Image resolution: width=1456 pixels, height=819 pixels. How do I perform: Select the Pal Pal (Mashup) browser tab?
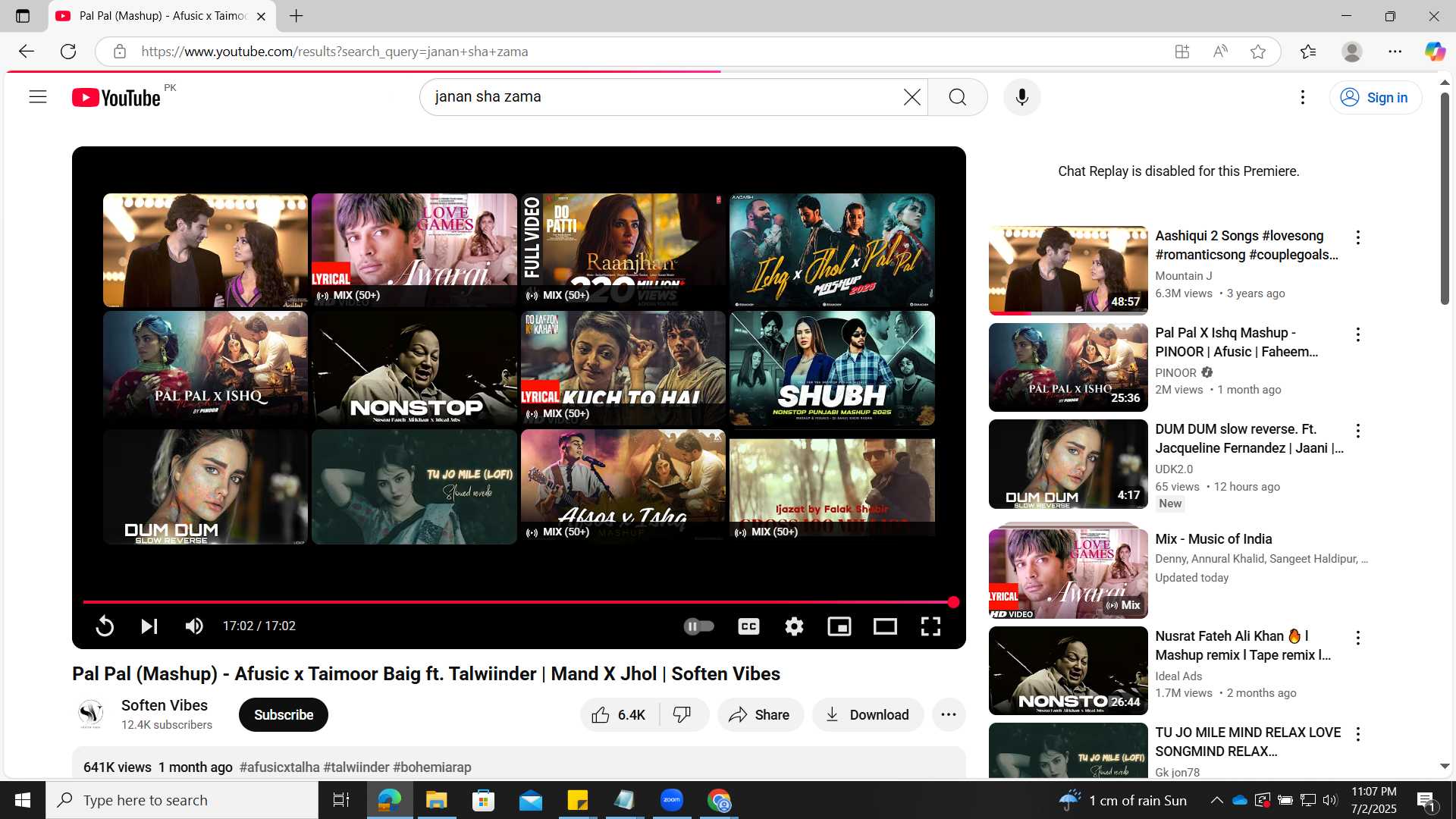162,16
